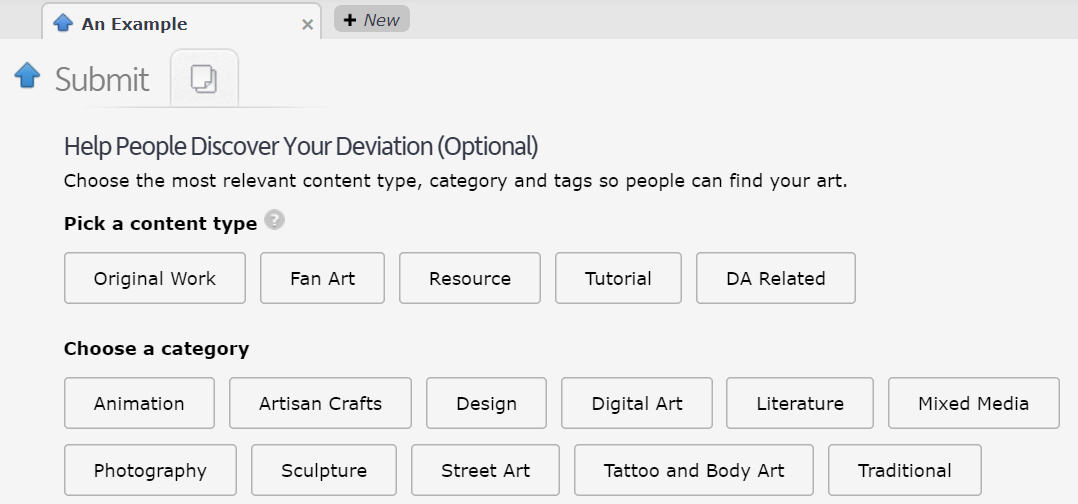
Task: Pick Resource as content type
Action: pos(470,278)
